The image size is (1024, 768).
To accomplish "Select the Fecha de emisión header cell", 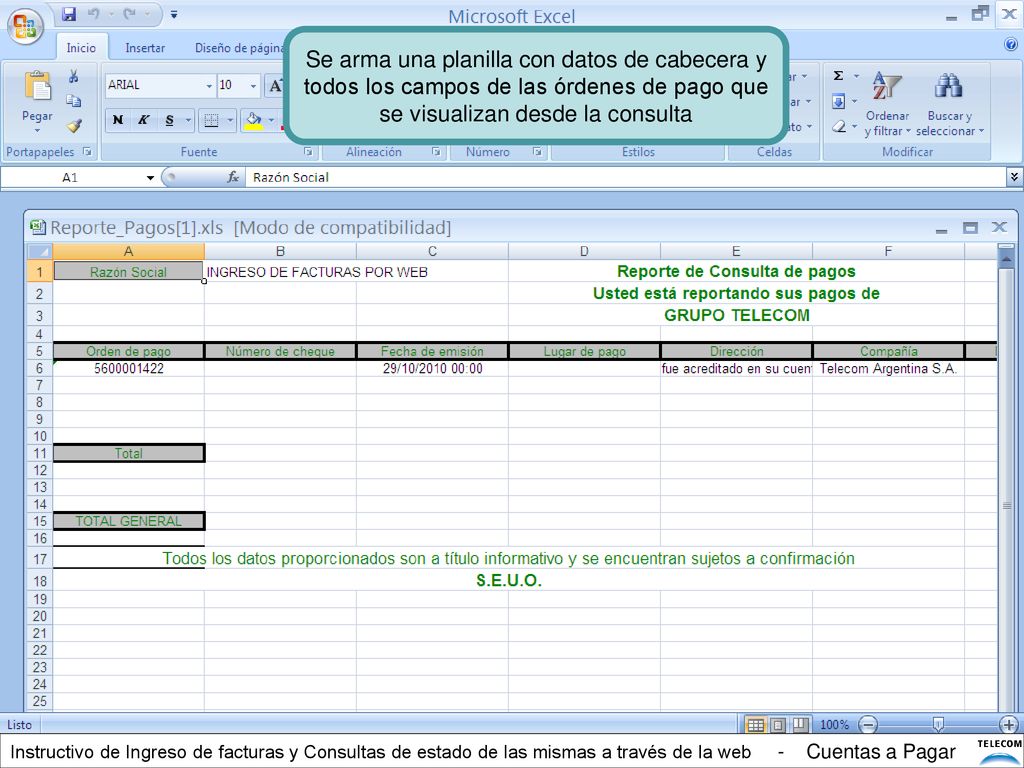I will tap(432, 351).
